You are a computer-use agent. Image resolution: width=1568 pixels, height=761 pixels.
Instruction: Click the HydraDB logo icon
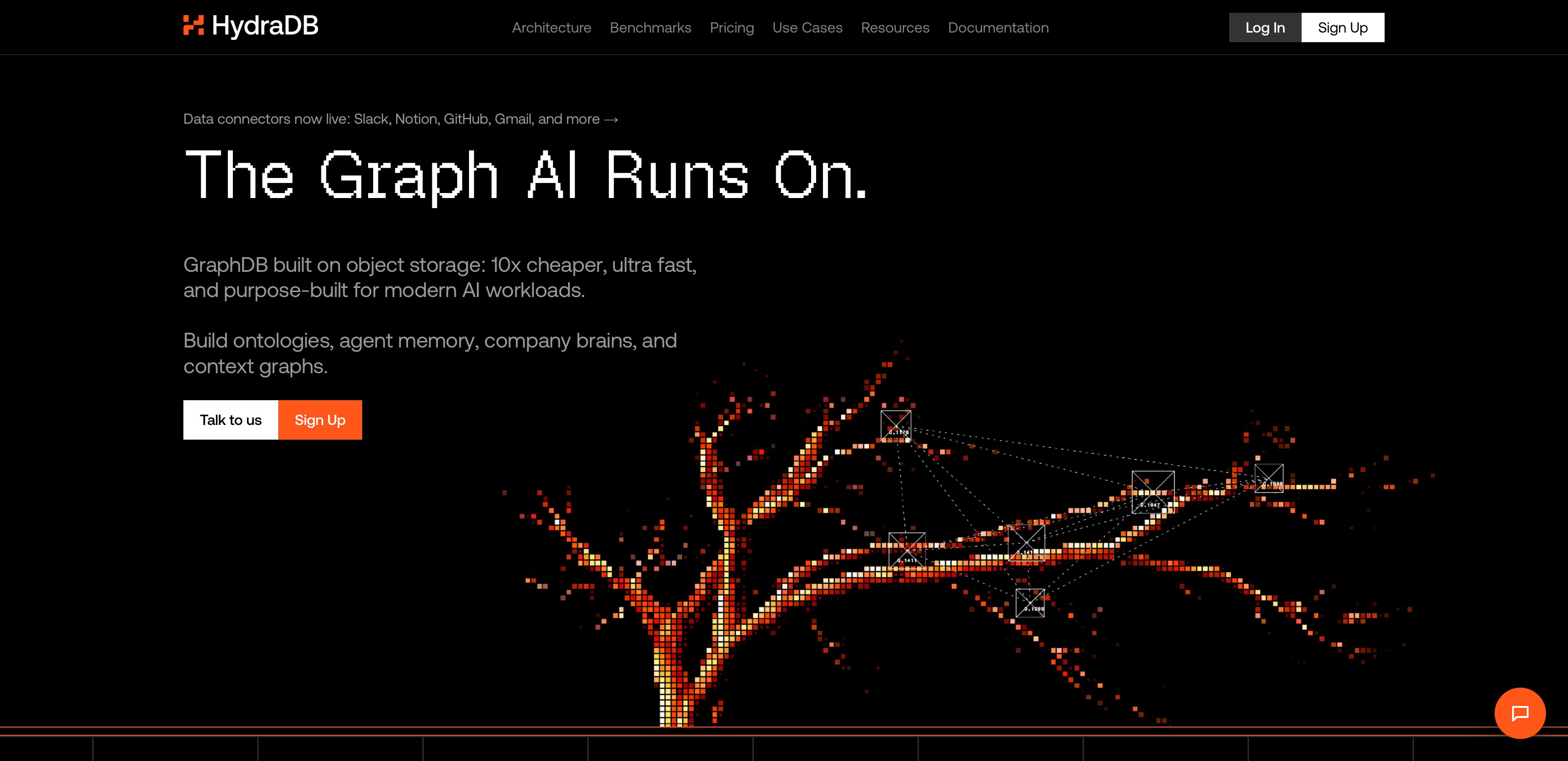(x=193, y=26)
